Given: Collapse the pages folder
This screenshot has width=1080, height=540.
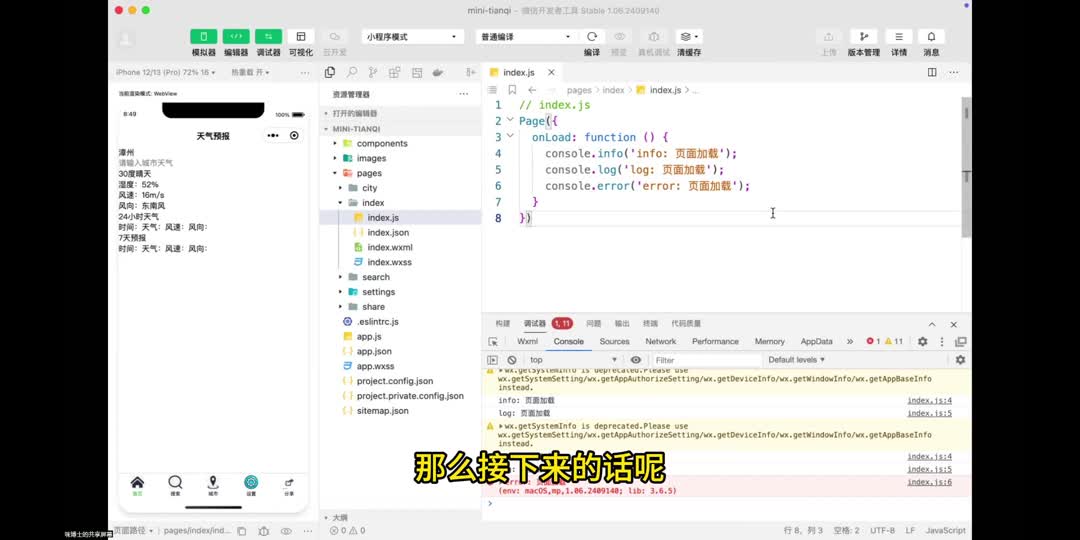Looking at the screenshot, I should pyautogui.click(x=400, y=173).
